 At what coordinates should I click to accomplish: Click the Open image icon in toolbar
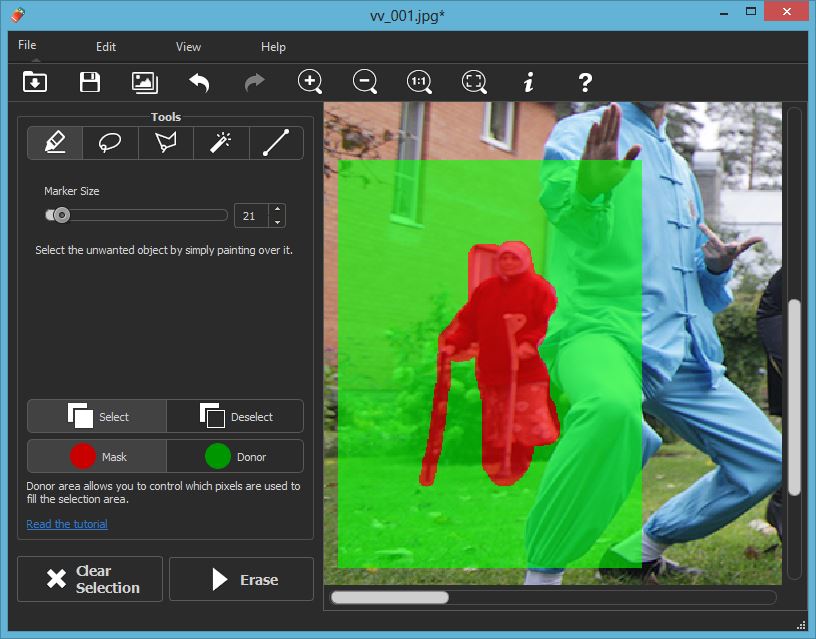click(34, 82)
